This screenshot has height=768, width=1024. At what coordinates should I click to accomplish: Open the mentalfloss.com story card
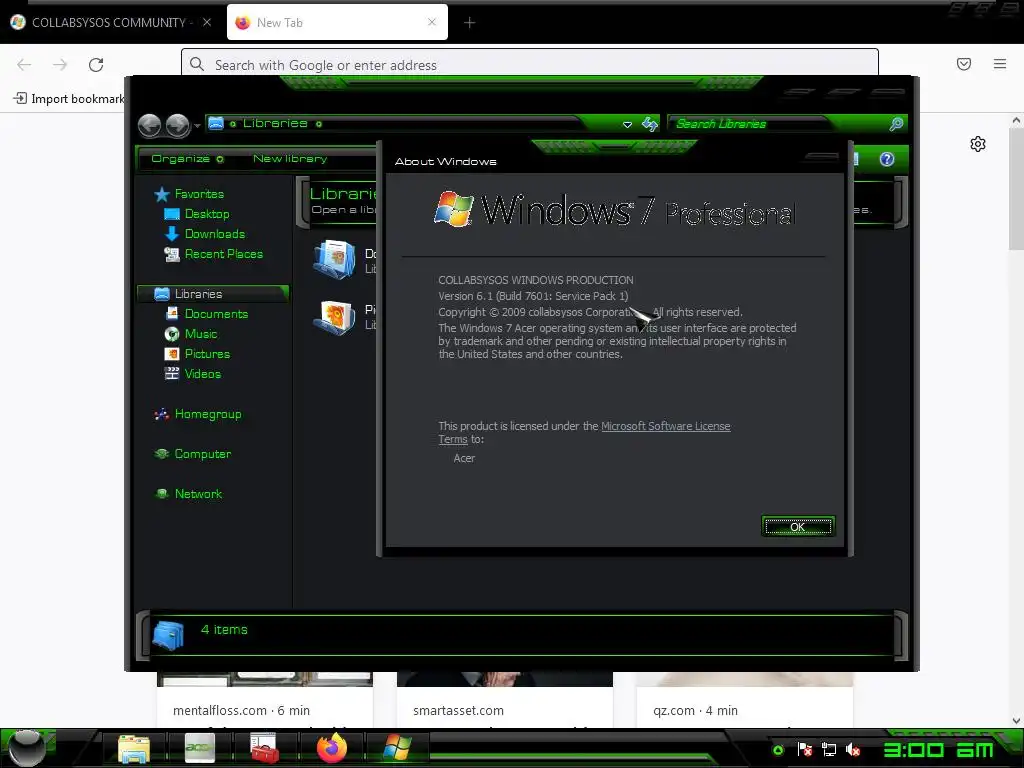(x=264, y=700)
